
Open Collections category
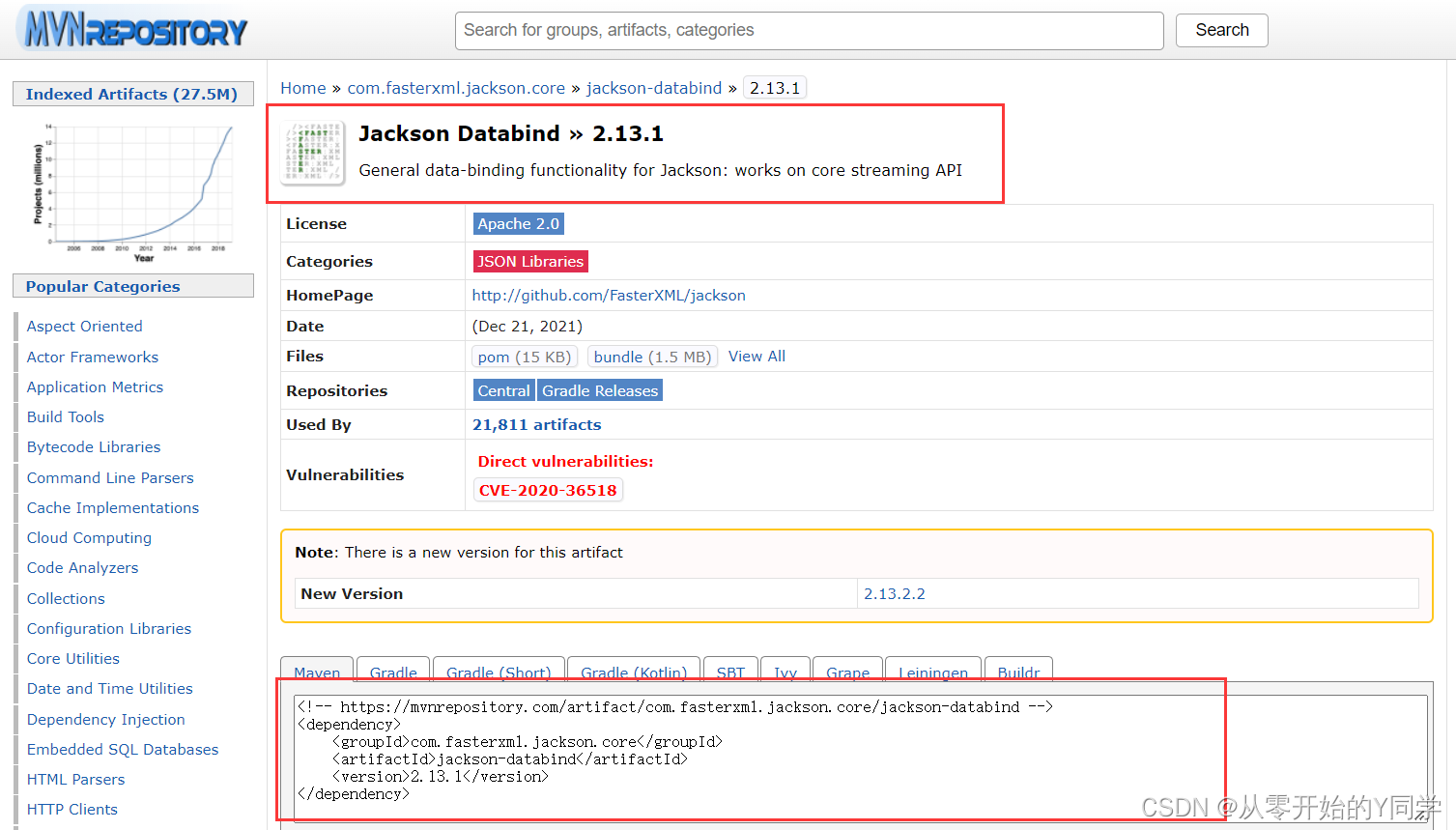pos(66,599)
